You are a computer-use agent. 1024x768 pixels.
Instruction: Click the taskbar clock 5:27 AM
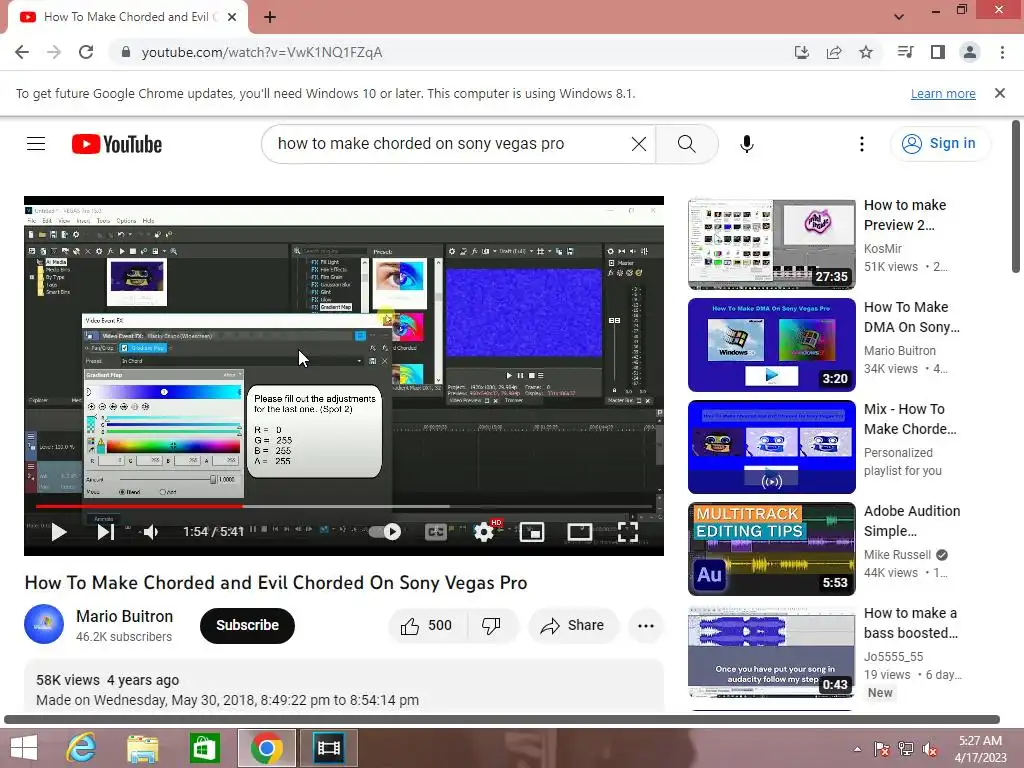pos(980,741)
